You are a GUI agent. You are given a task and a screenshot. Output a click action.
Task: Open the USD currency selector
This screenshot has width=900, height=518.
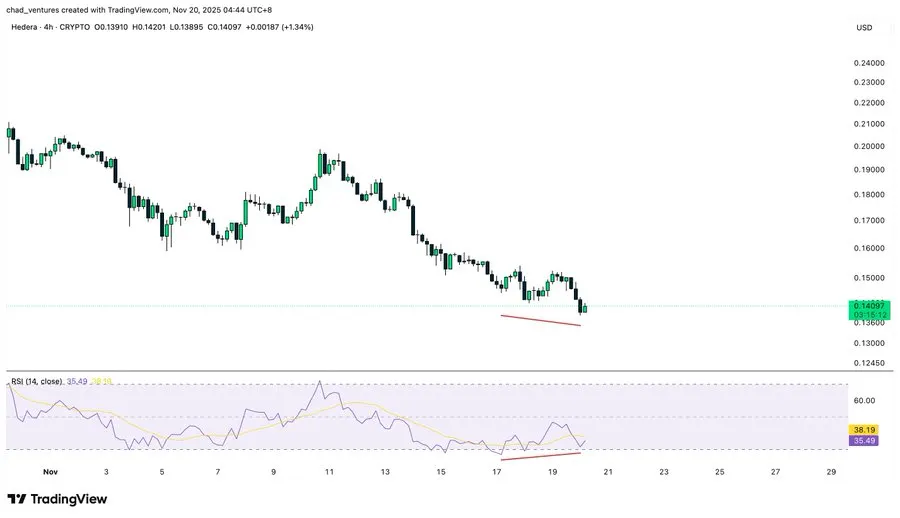pos(864,28)
